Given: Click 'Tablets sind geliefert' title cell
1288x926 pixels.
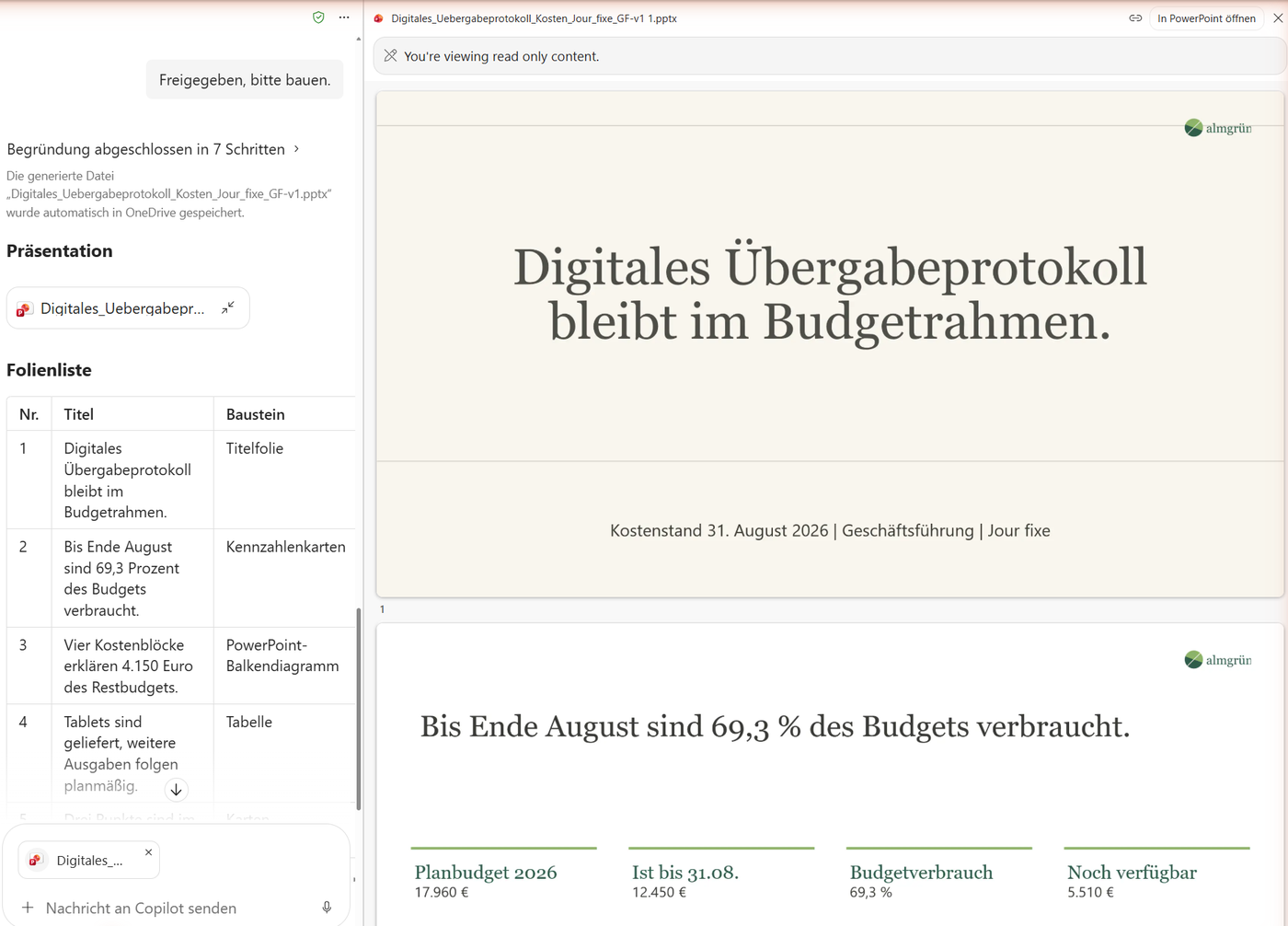Looking at the screenshot, I should (x=132, y=753).
